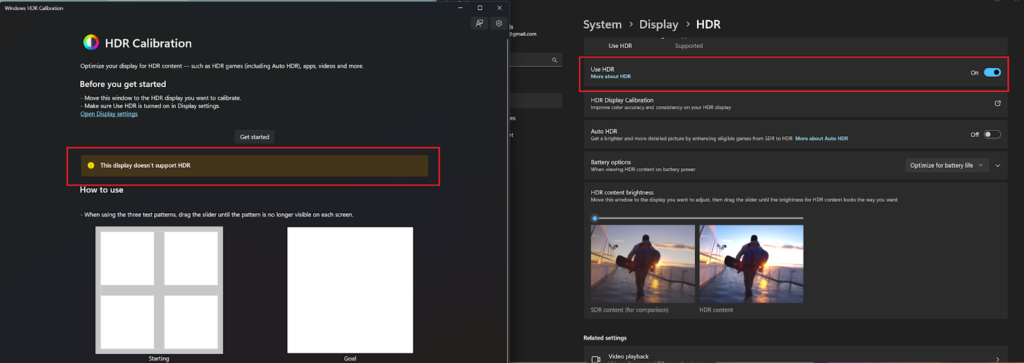1024x363 pixels.
Task: Open the feedback icon in HDR Calibration
Action: pyautogui.click(x=479, y=24)
